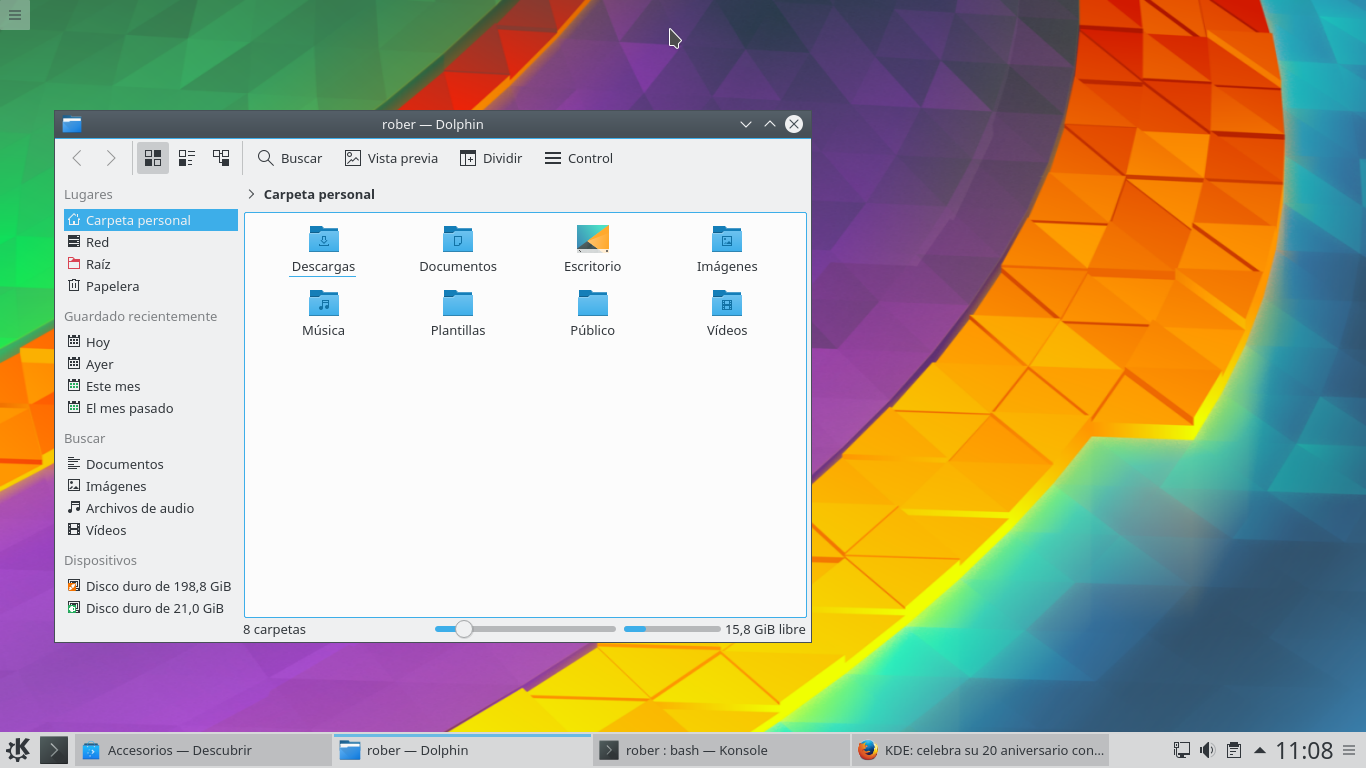Click the 8 carpetas status text
This screenshot has width=1366, height=768.
(274, 629)
